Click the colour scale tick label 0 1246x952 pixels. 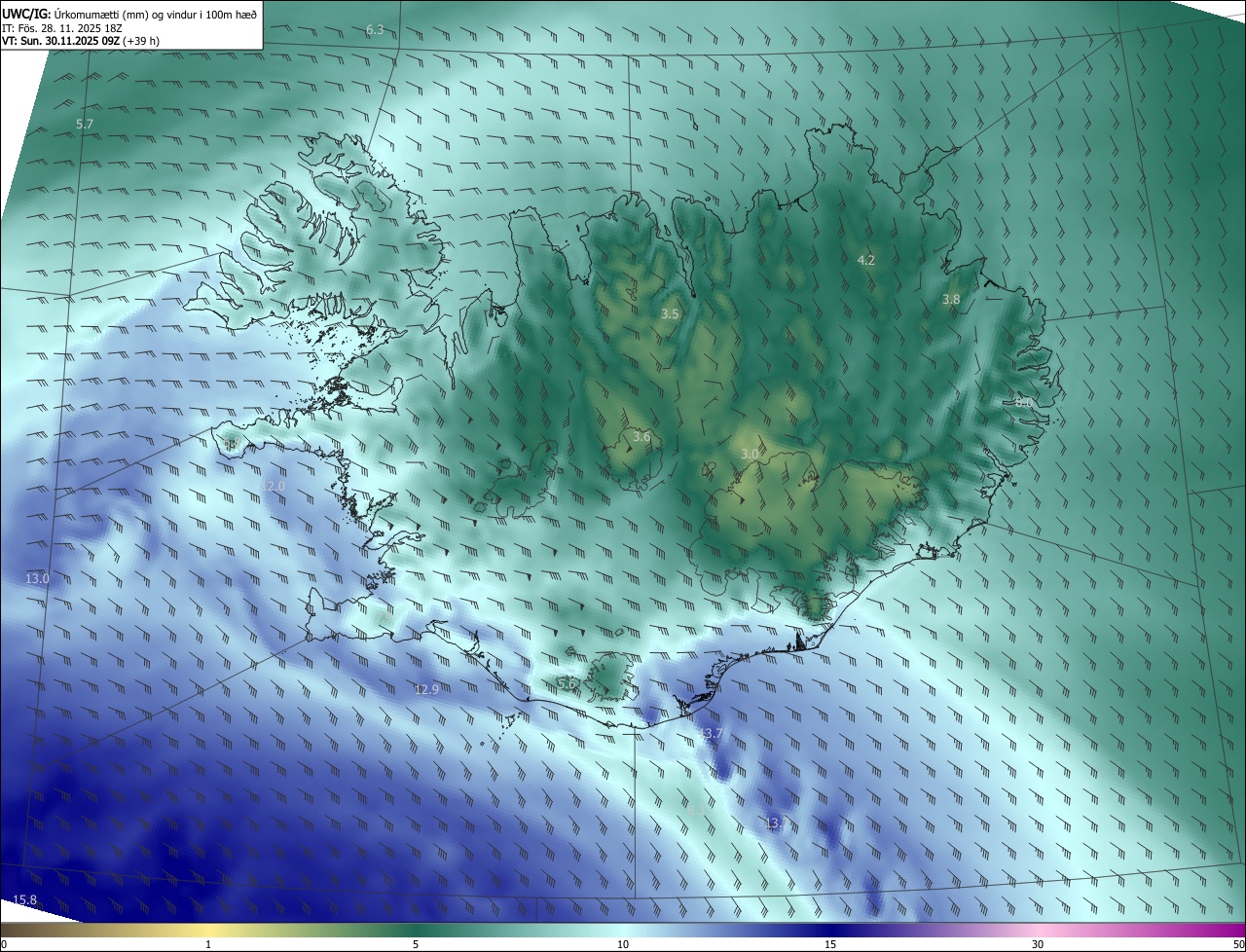point(4,944)
